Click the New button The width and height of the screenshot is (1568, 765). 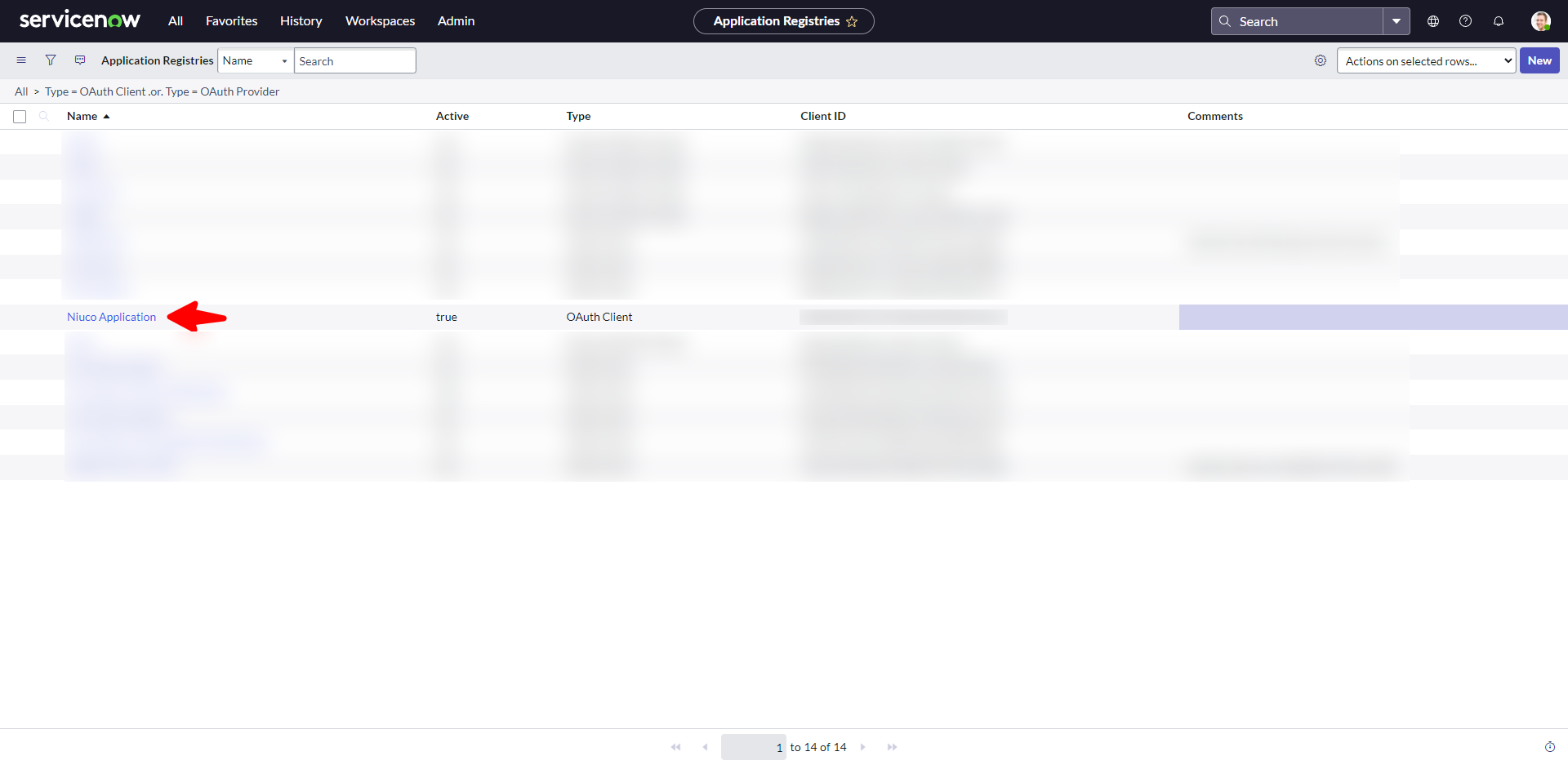click(x=1539, y=60)
